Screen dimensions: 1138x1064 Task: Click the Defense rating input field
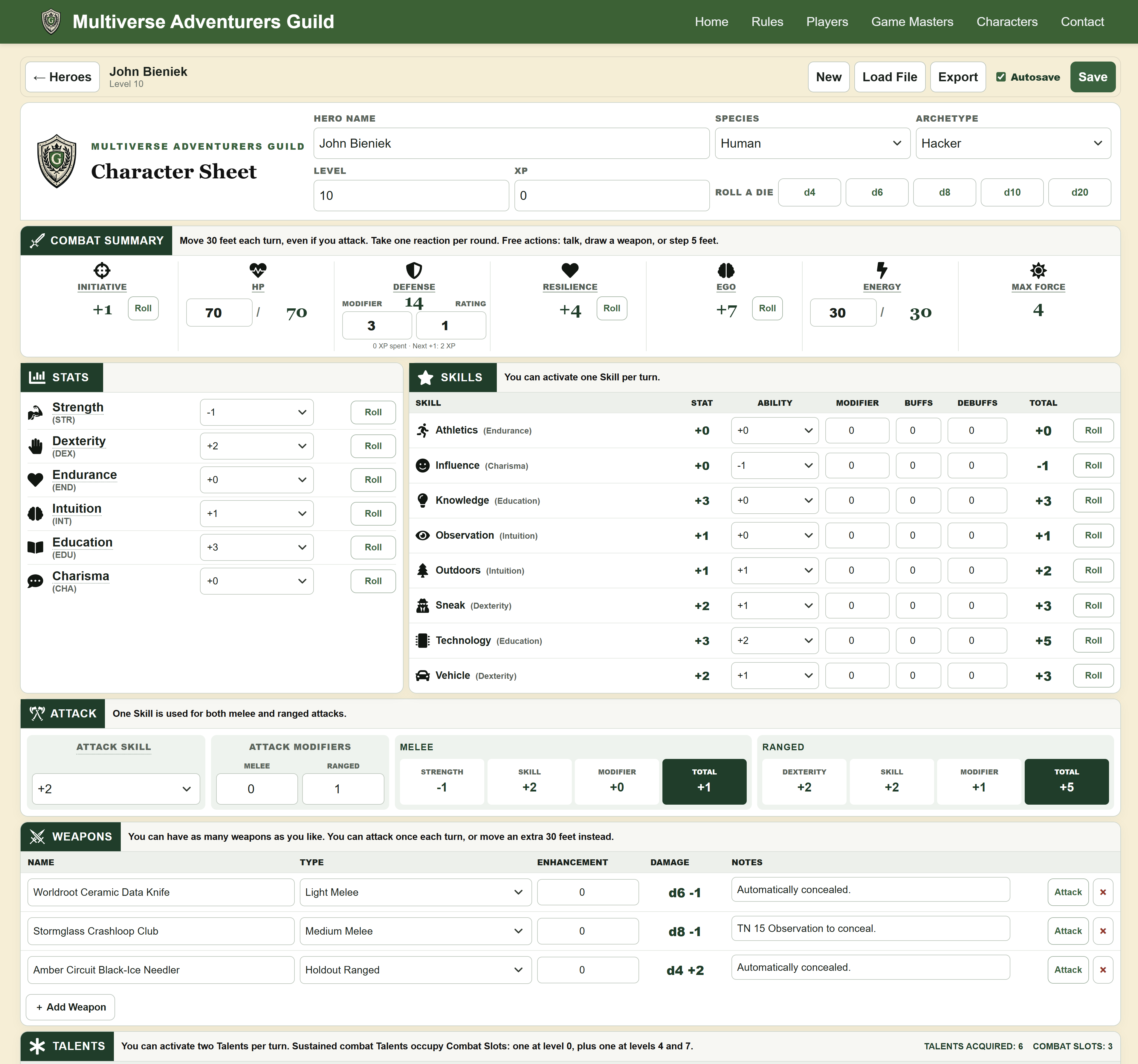pos(451,325)
